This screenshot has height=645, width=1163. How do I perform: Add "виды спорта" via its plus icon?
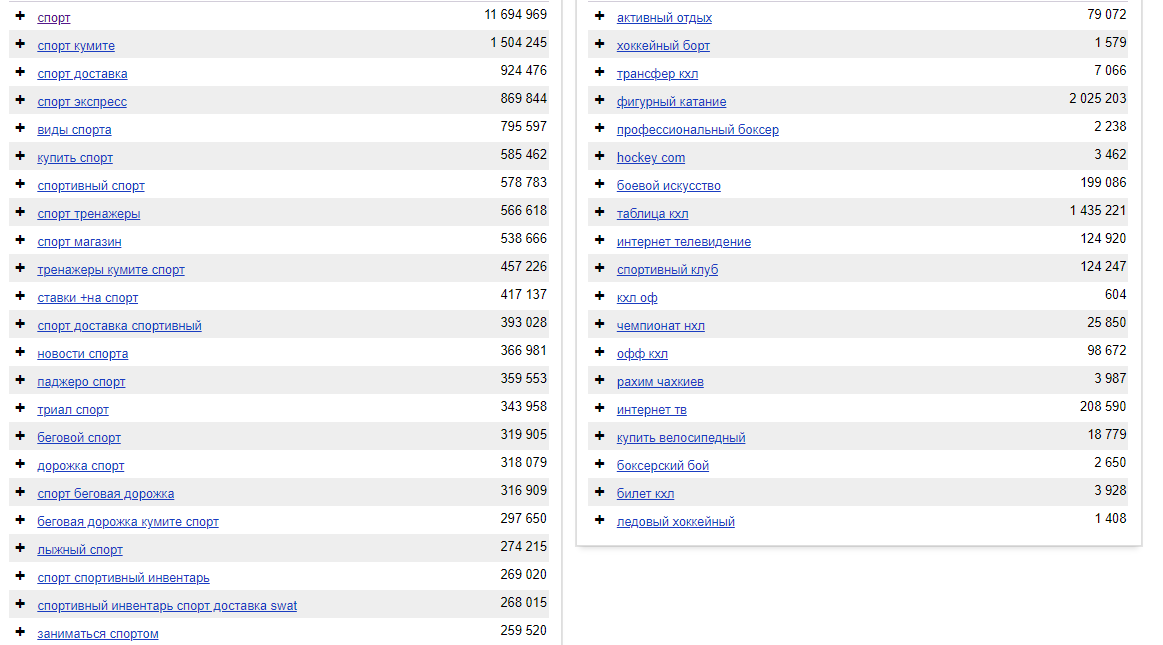point(20,128)
